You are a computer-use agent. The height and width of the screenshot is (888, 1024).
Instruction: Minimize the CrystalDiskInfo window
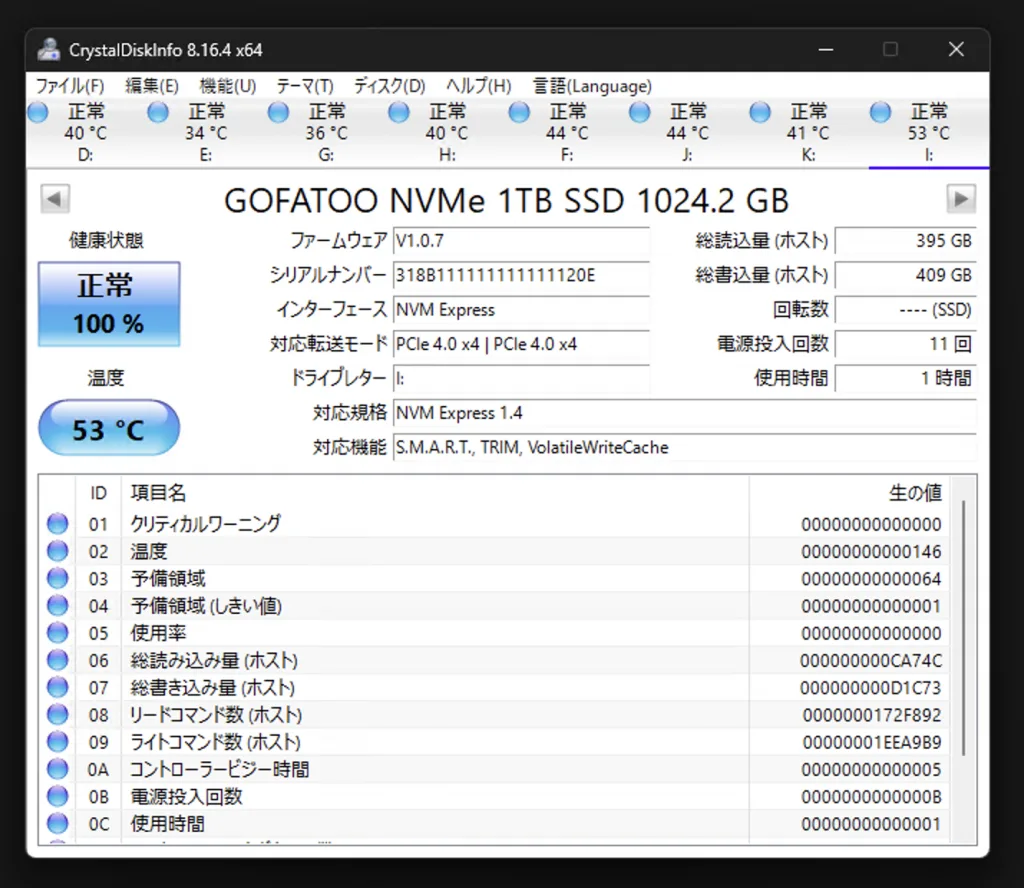826,50
